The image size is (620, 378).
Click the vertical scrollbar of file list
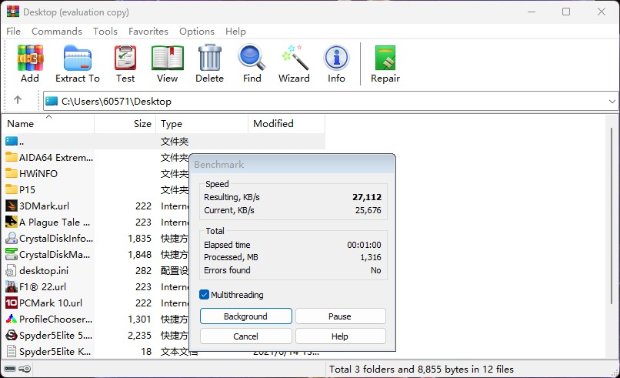[611, 215]
